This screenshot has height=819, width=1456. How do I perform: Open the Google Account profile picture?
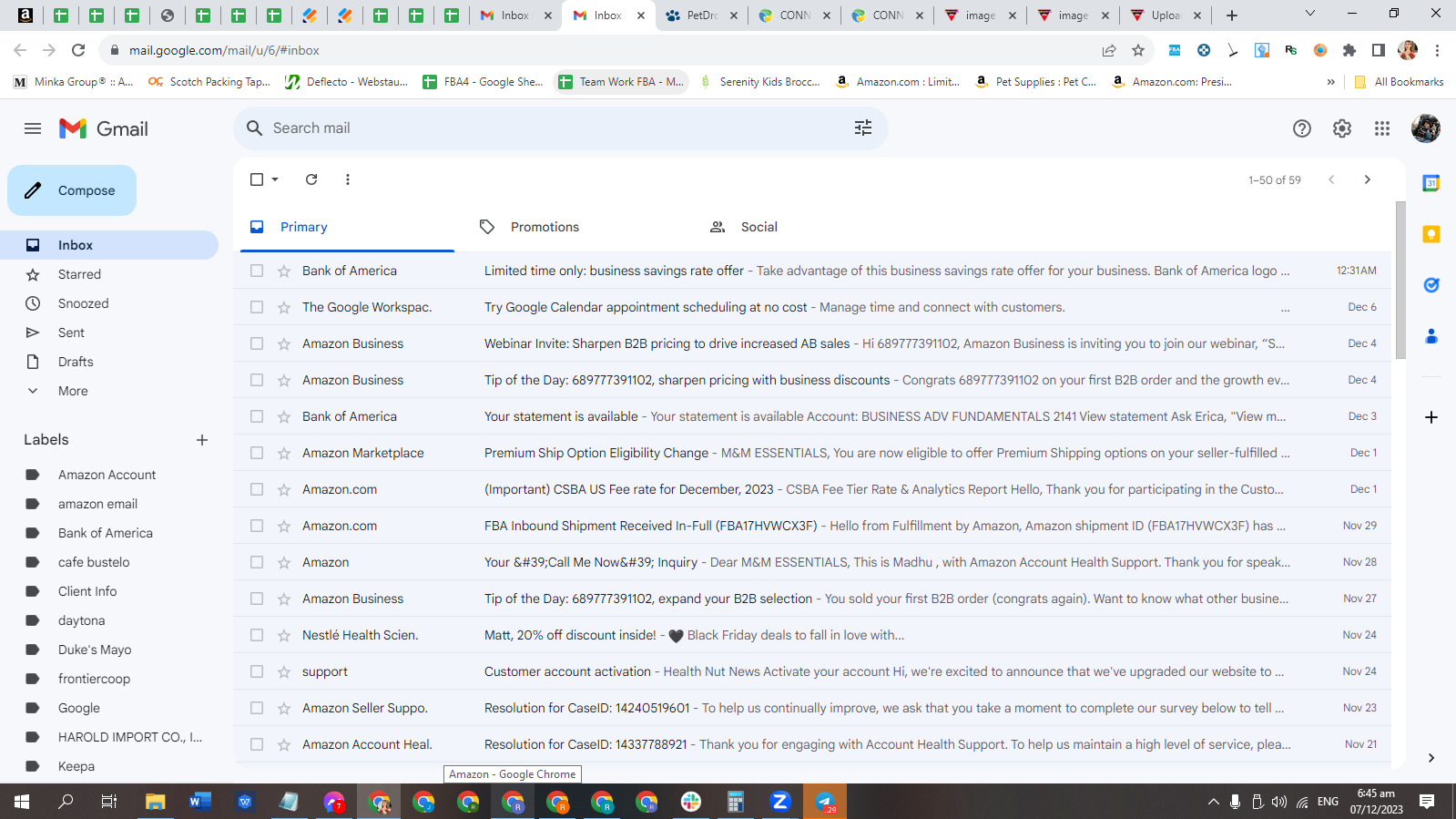click(x=1426, y=128)
